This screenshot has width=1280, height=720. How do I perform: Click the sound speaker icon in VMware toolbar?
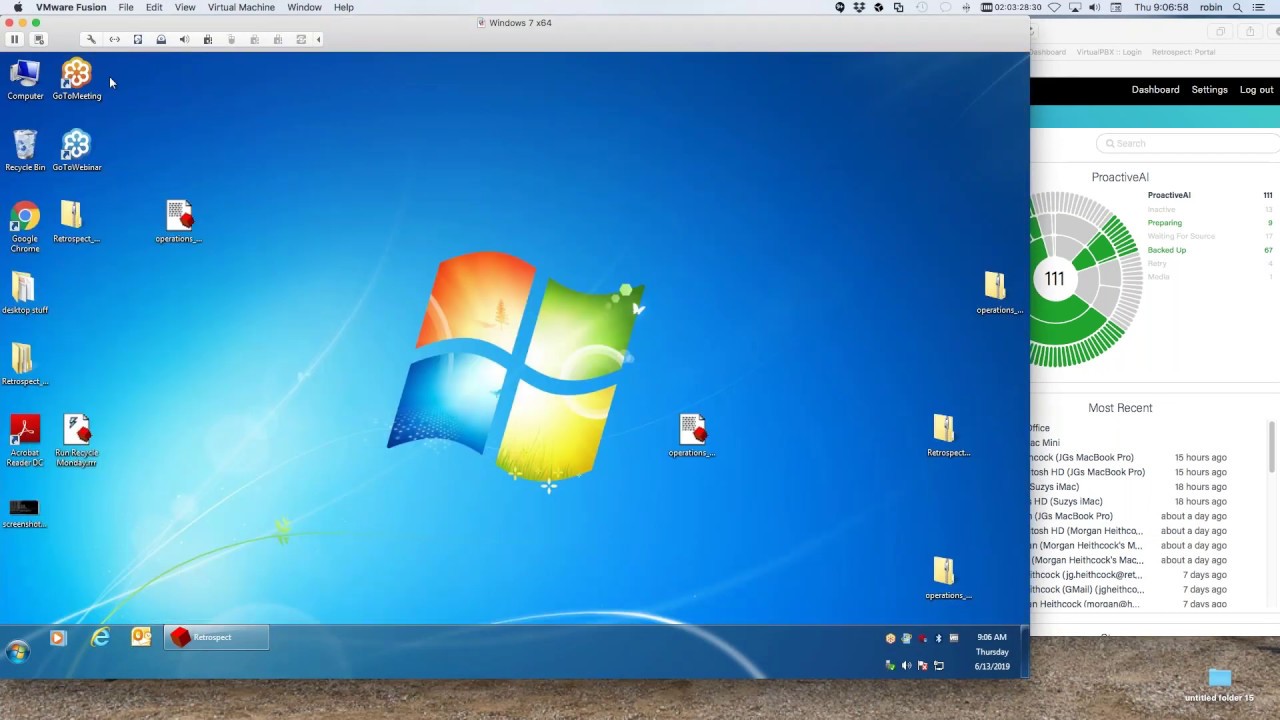[184, 39]
